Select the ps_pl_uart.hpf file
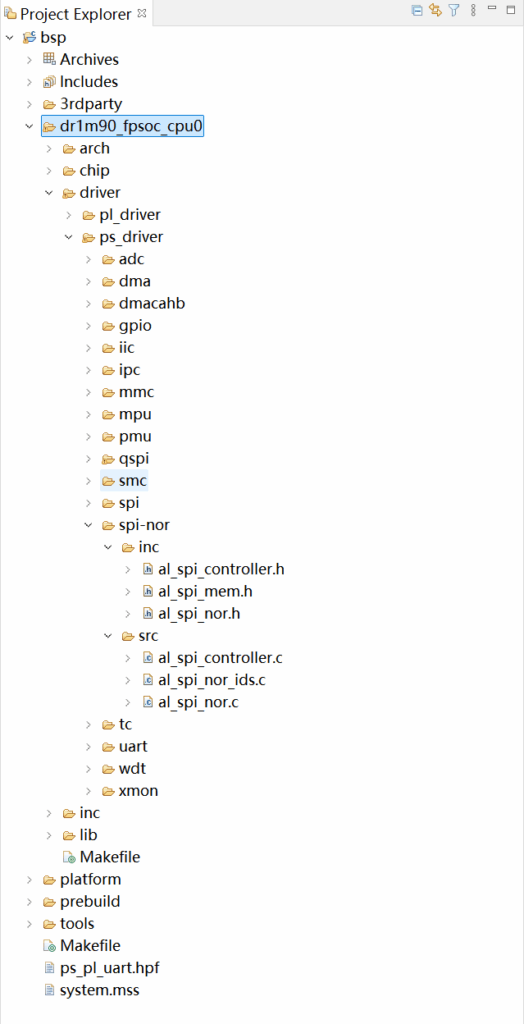524x1024 pixels. [x=101, y=967]
